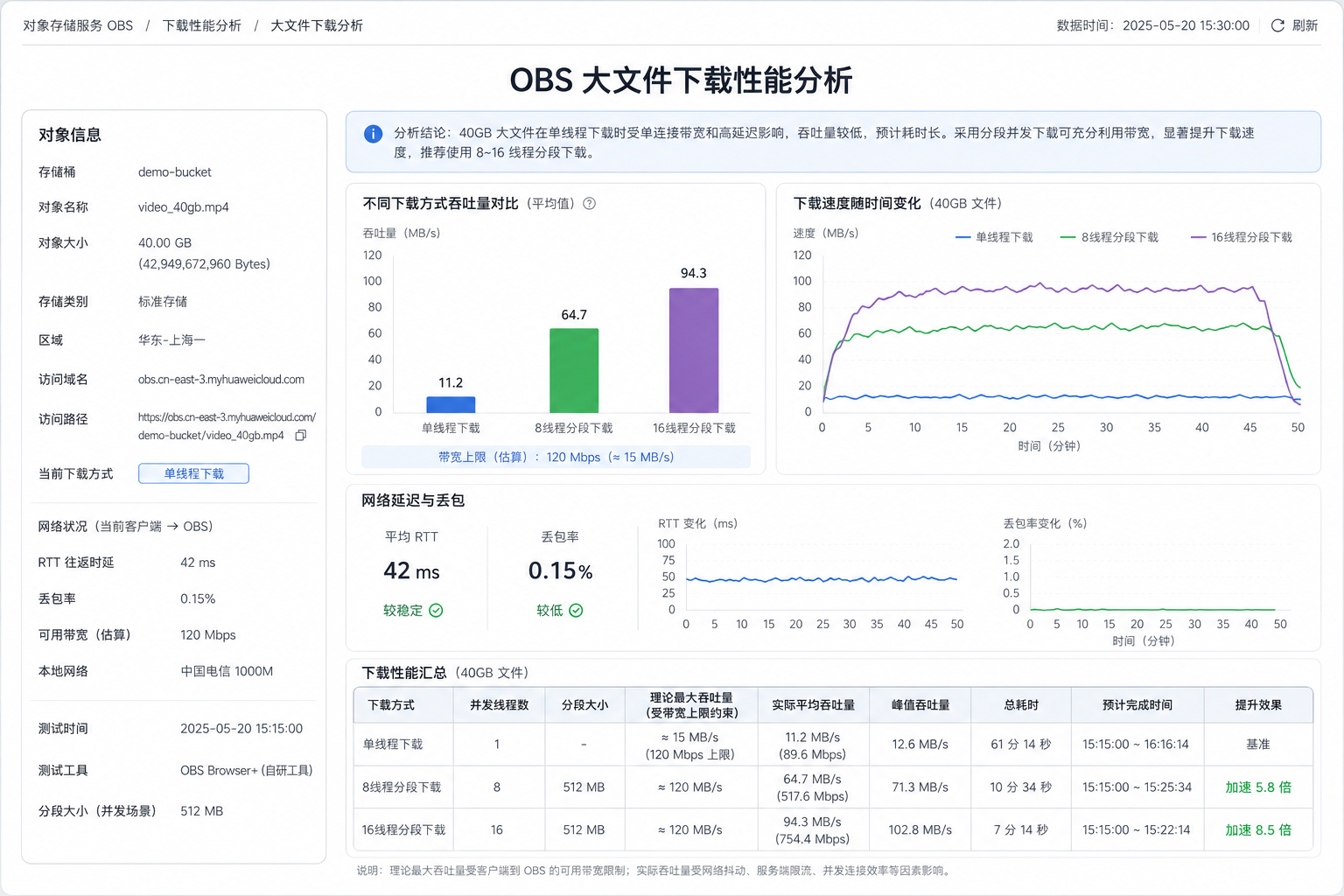Click the 加速 5.8 倍 value

point(1258,787)
